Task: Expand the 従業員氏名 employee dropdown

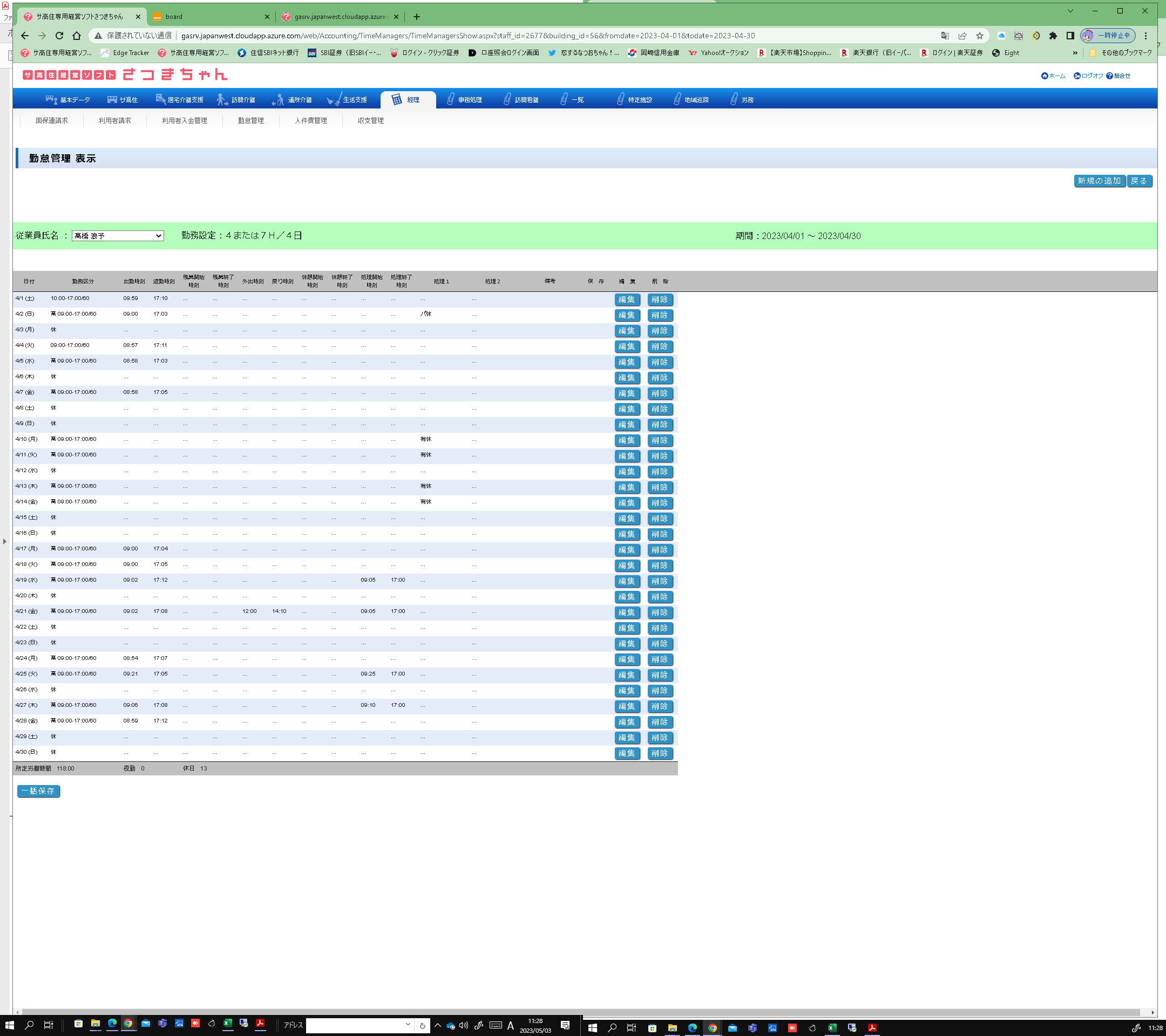Action: [x=118, y=235]
